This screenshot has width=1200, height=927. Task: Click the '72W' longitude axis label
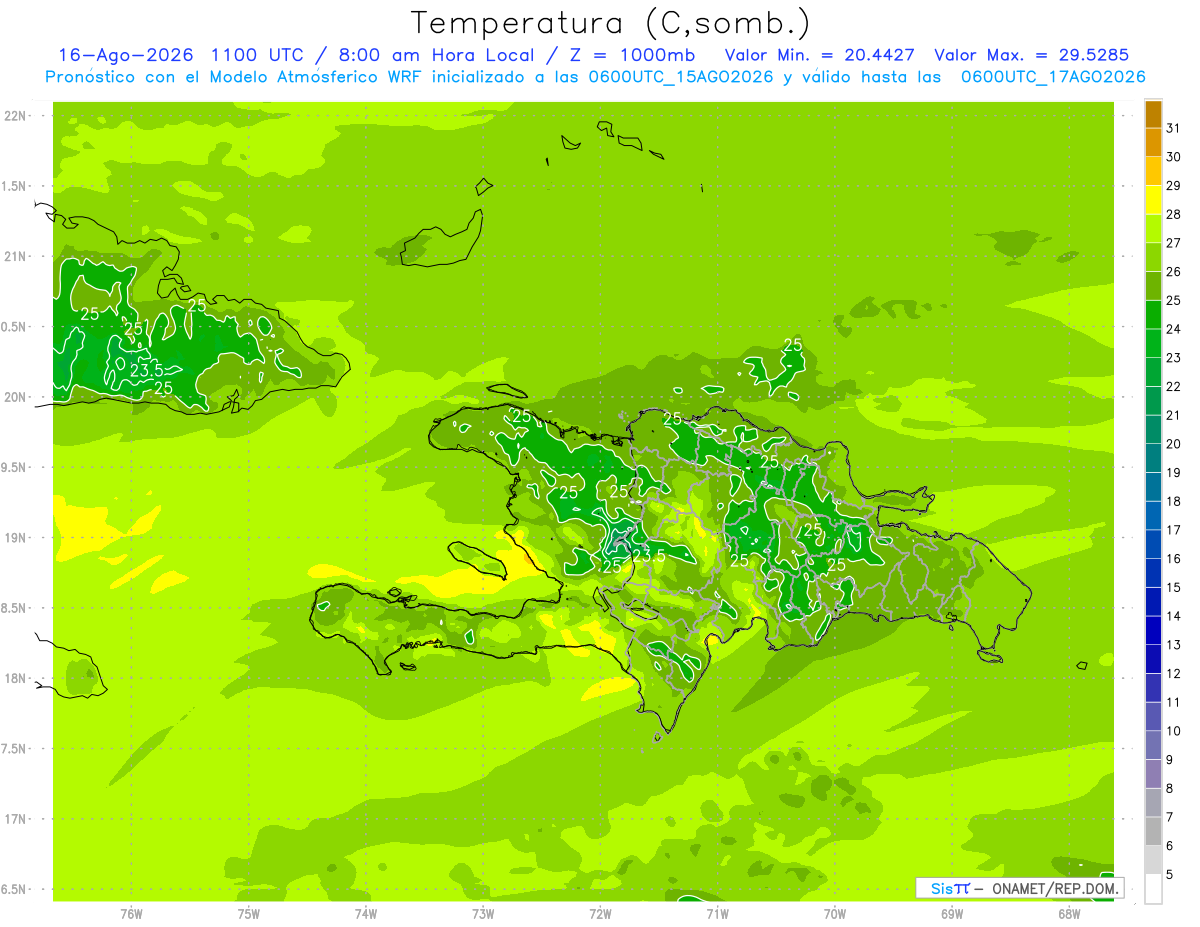(600, 913)
